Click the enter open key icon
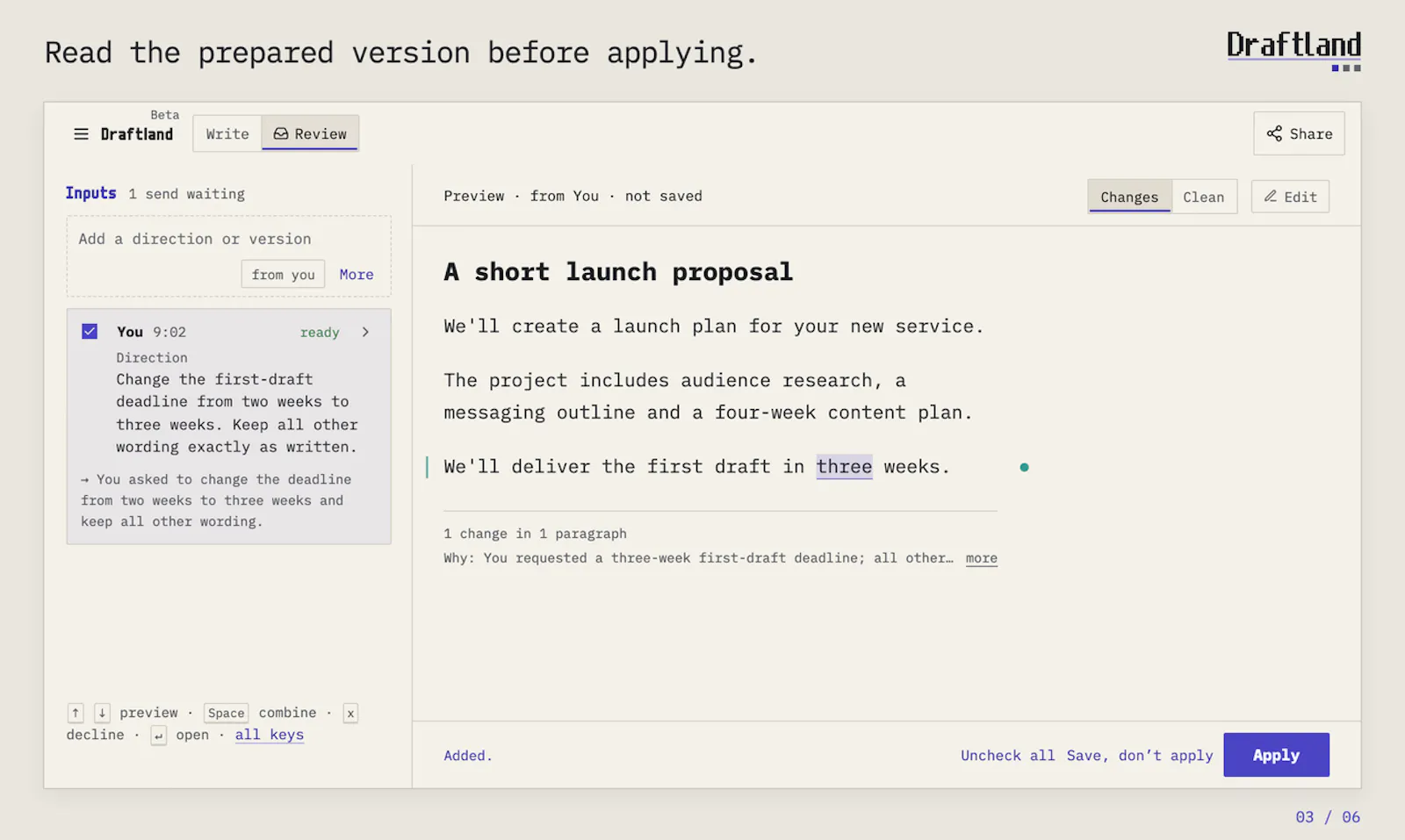 coord(158,736)
